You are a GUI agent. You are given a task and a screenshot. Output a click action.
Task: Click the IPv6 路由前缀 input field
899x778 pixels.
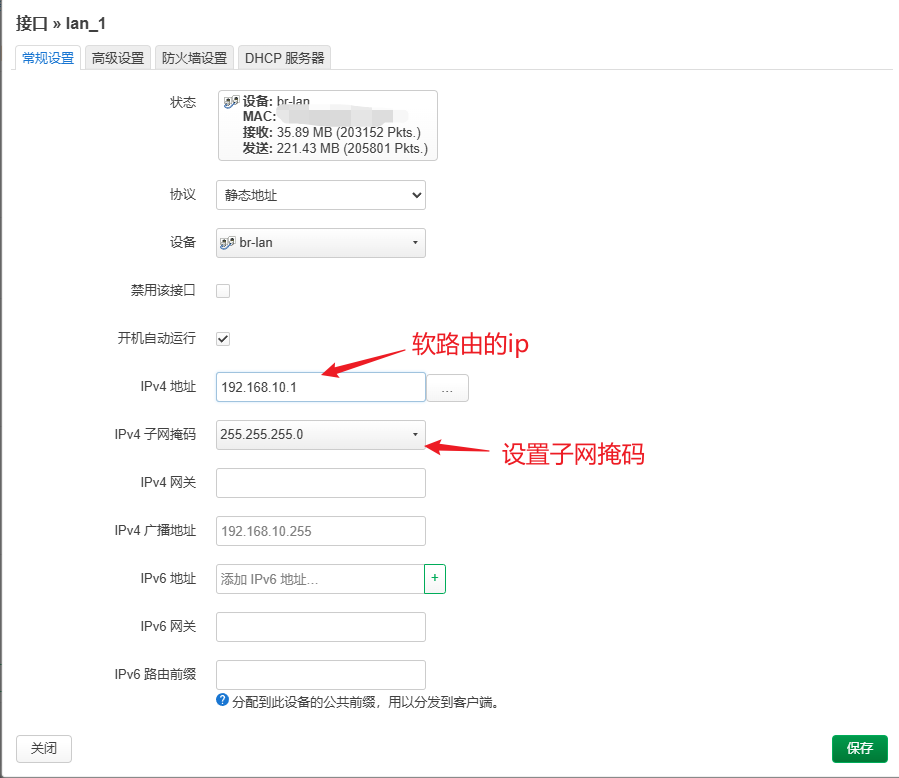pos(320,674)
